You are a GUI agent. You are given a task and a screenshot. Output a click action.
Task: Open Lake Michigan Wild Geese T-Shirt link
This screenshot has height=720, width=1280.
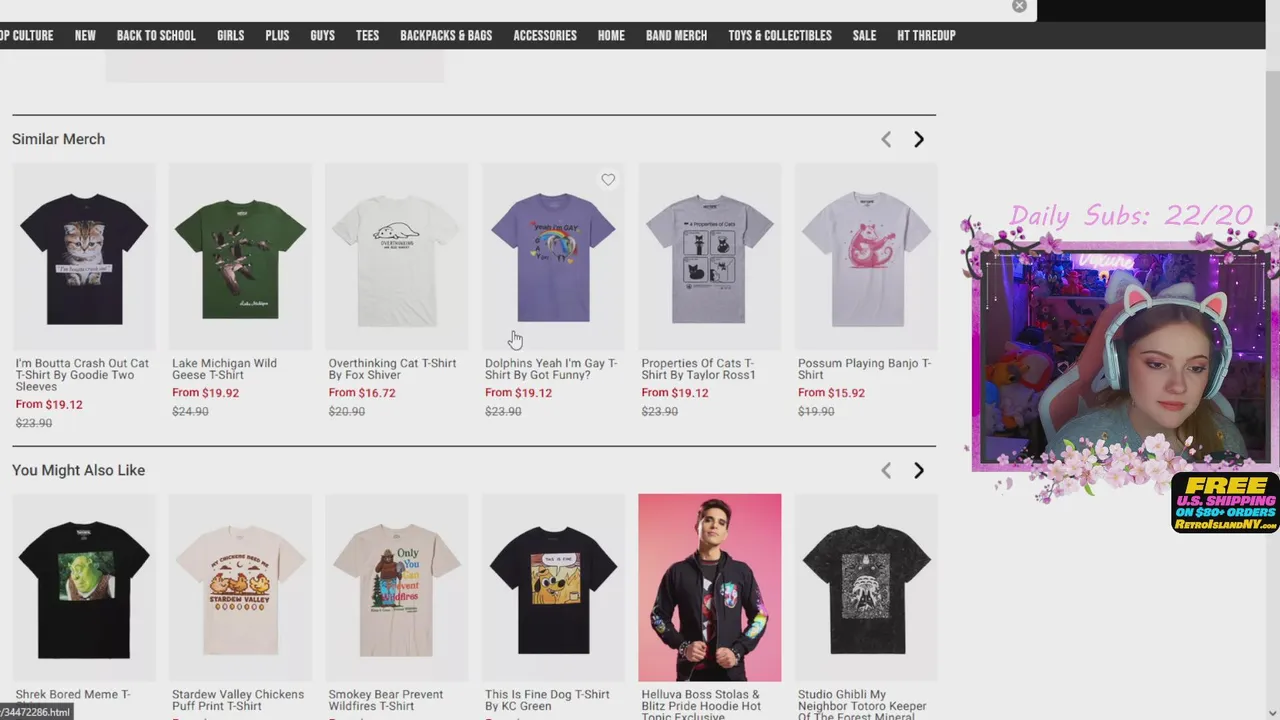click(224, 369)
